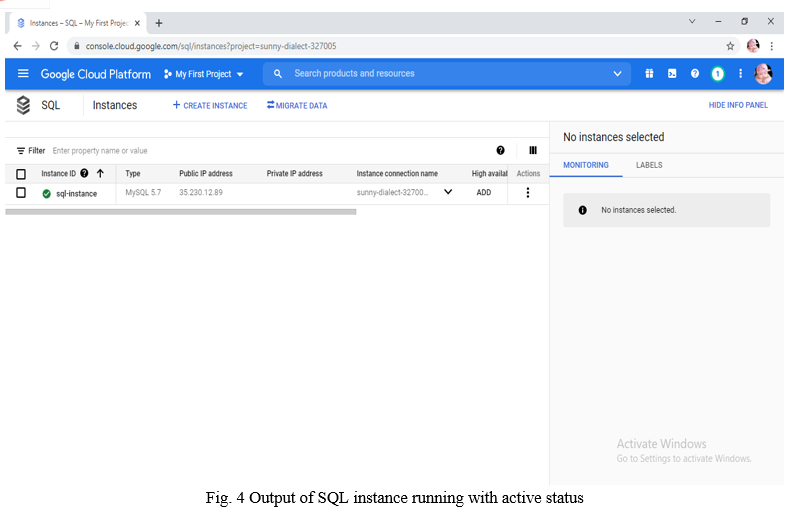Click the High availability column header
Viewport: 791px width, 514px height.
coord(489,174)
